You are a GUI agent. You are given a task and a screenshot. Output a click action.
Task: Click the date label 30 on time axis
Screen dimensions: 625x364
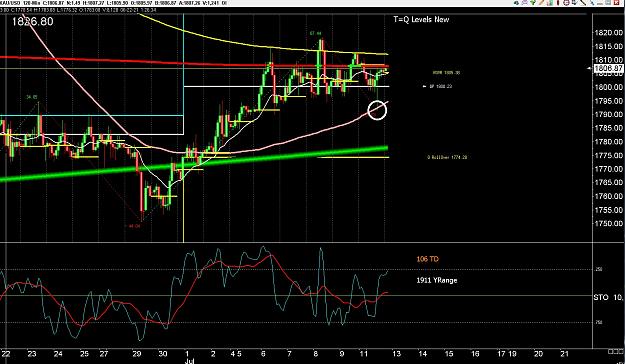[x=163, y=354]
